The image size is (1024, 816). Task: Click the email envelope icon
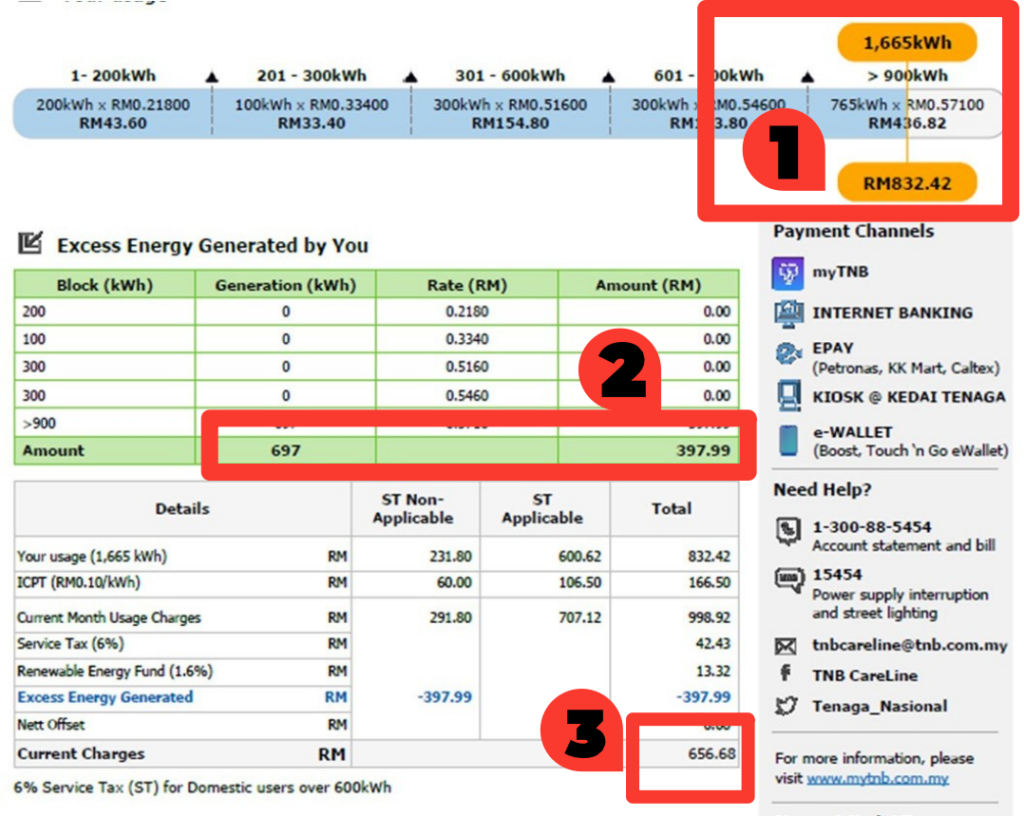coord(785,646)
